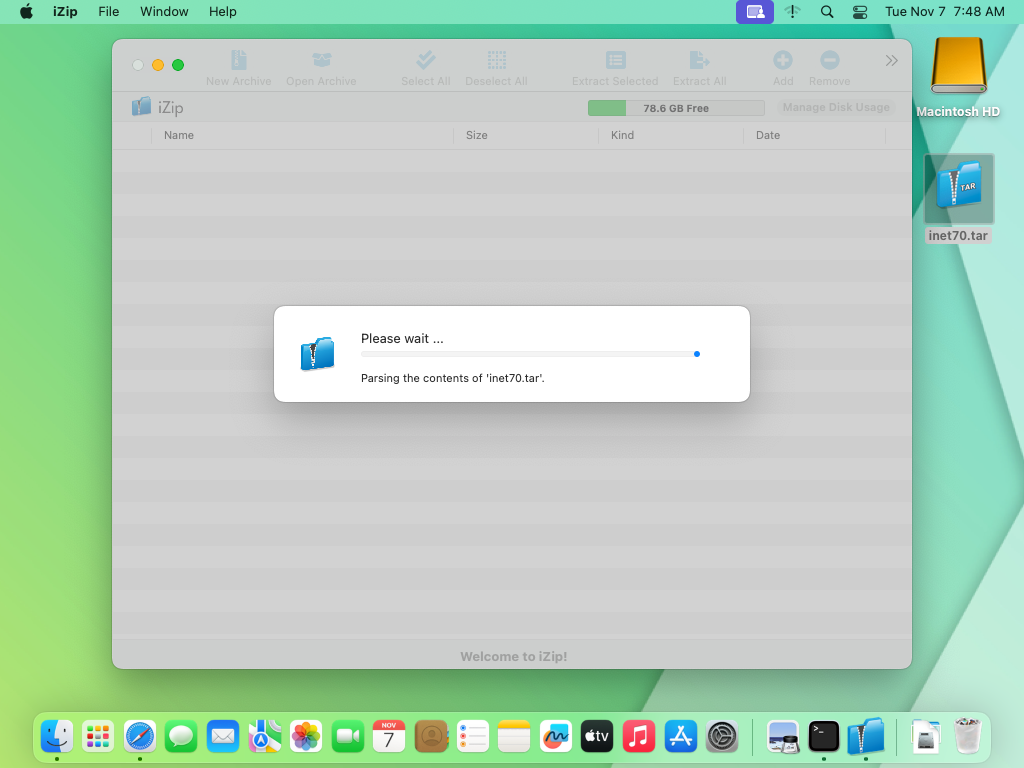Image resolution: width=1024 pixels, height=768 pixels.
Task: Open FaceTime from the Dock
Action: click(347, 737)
